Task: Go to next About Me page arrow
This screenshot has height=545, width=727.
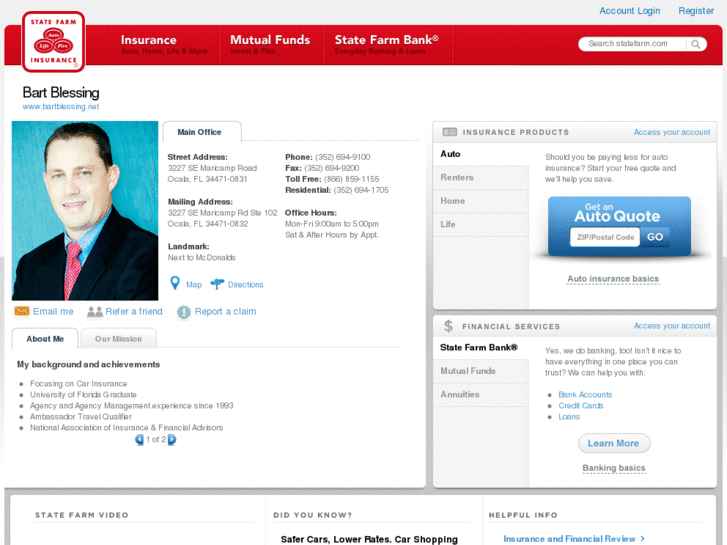Action: [172, 439]
